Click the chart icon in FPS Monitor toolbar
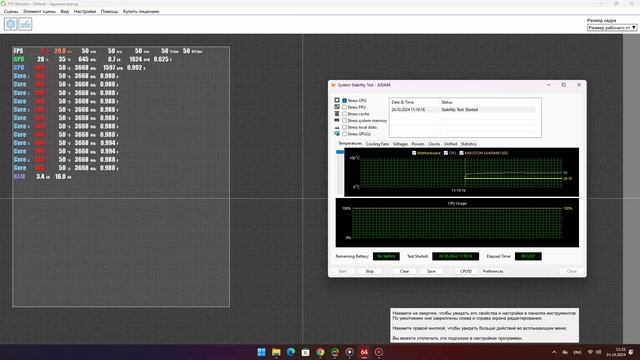The height and width of the screenshot is (360, 640). 25,24
